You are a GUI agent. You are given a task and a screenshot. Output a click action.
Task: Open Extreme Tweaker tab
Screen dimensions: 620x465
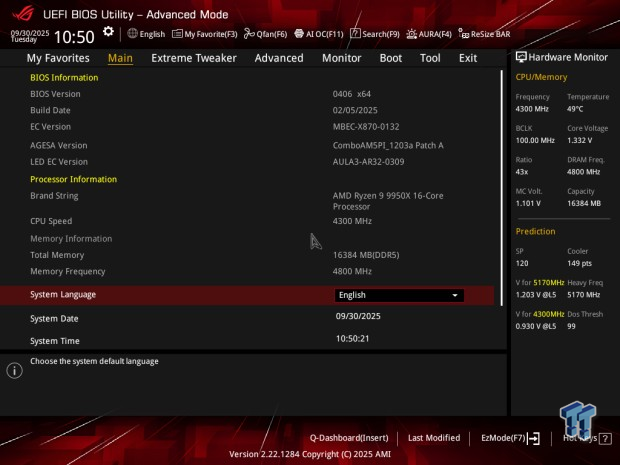194,58
